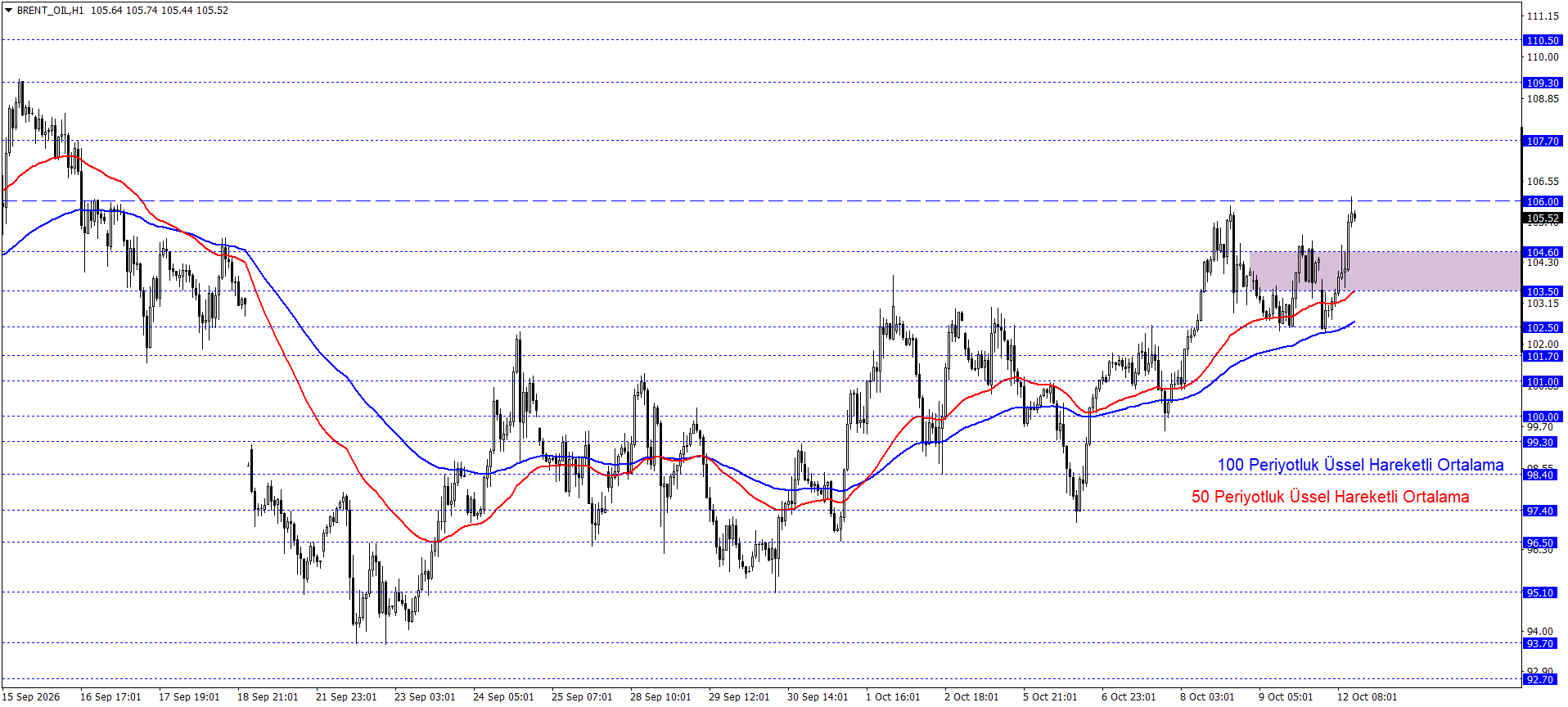Screen dimensions: 1568x707
Task: Click the 23 Sep 03:01 time label
Action: click(x=425, y=696)
